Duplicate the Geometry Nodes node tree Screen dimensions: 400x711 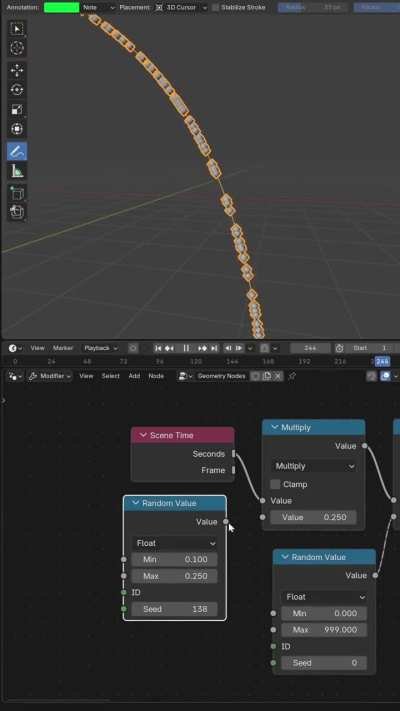click(267, 376)
